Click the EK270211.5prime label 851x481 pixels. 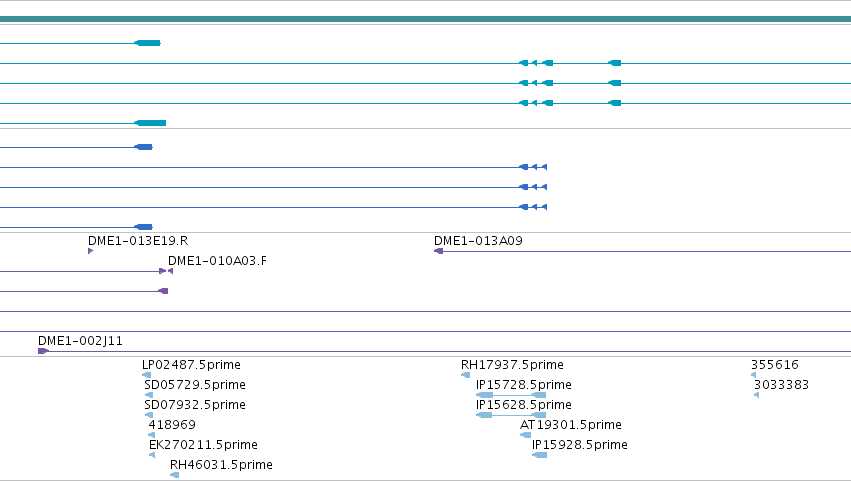(x=203, y=445)
